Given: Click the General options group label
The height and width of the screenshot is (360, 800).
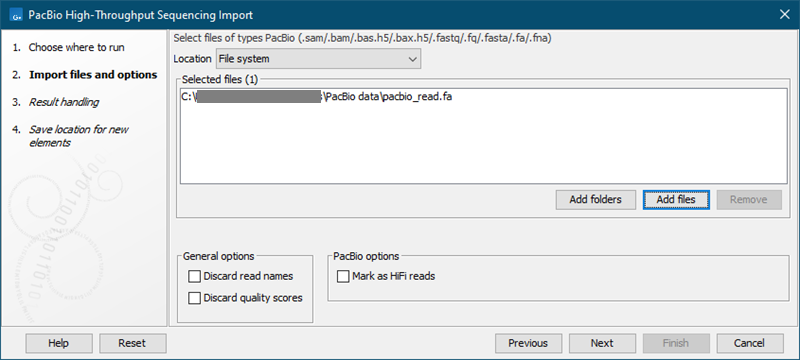Looking at the screenshot, I should click(x=218, y=256).
